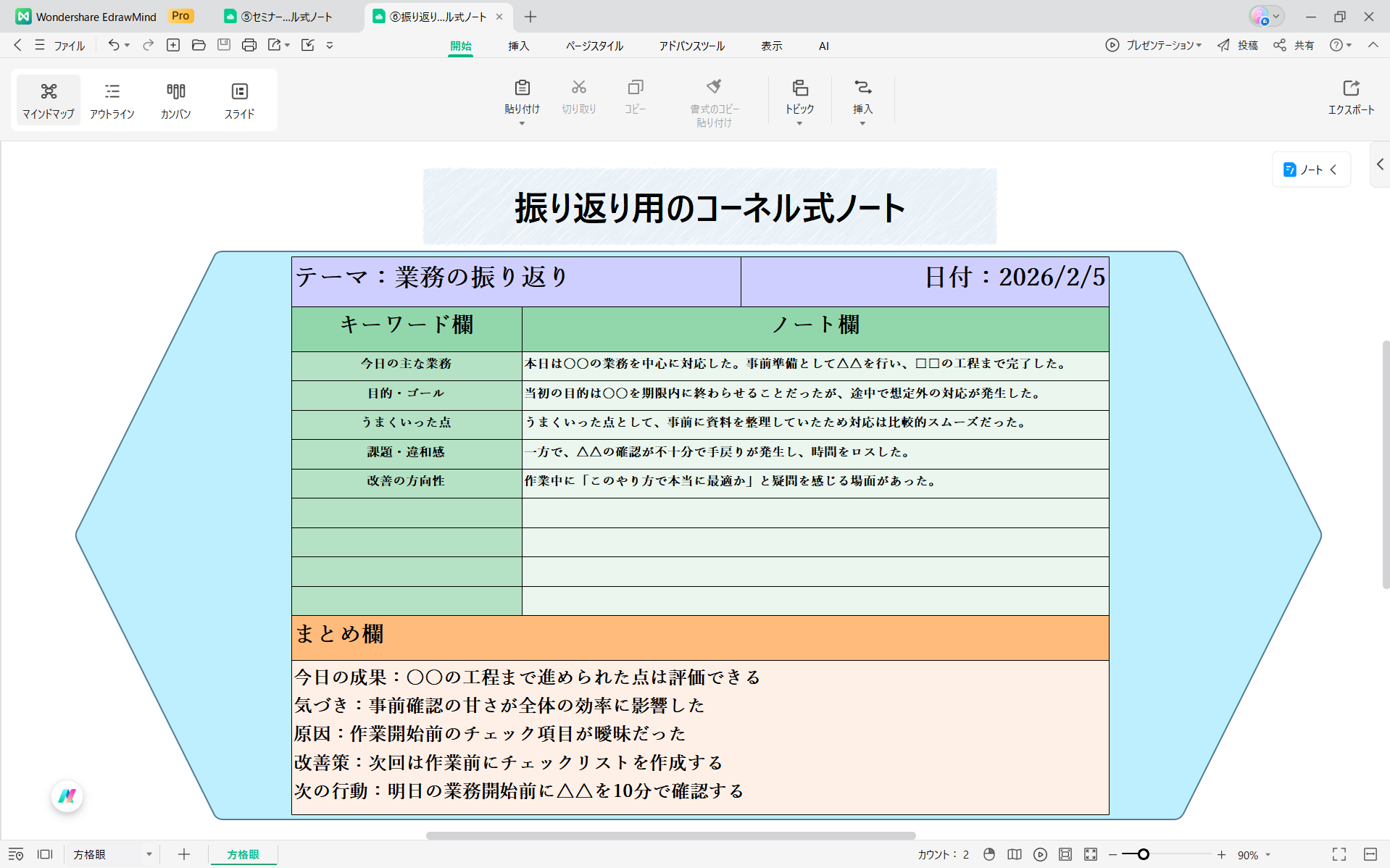Open the 貼り付け dropdown arrow
This screenshot has width=1390, height=868.
pyautogui.click(x=521, y=123)
